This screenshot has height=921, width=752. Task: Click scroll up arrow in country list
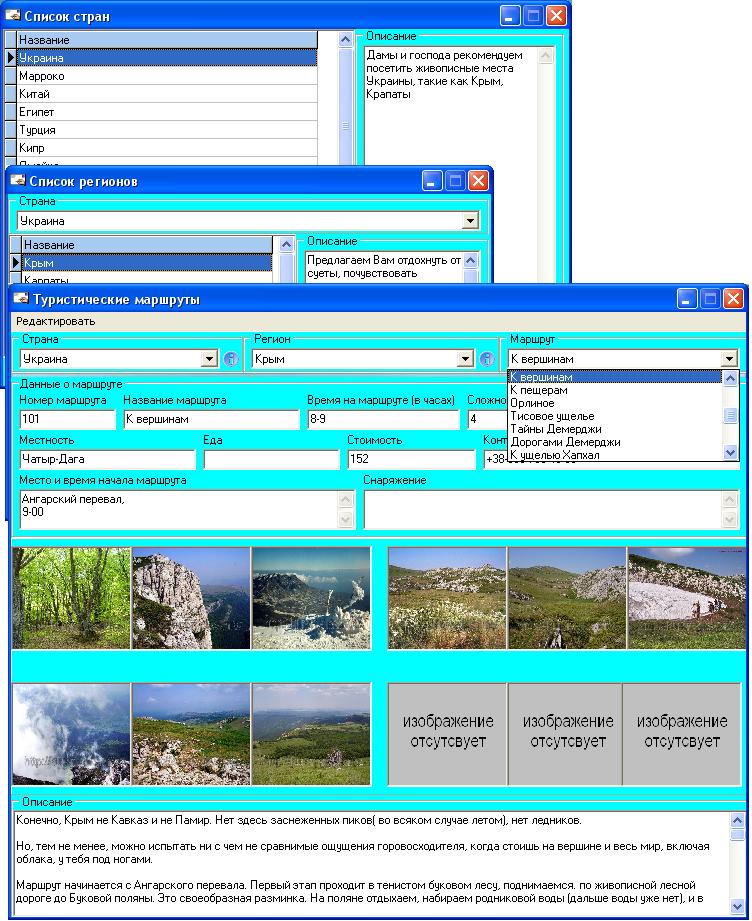click(x=345, y=39)
